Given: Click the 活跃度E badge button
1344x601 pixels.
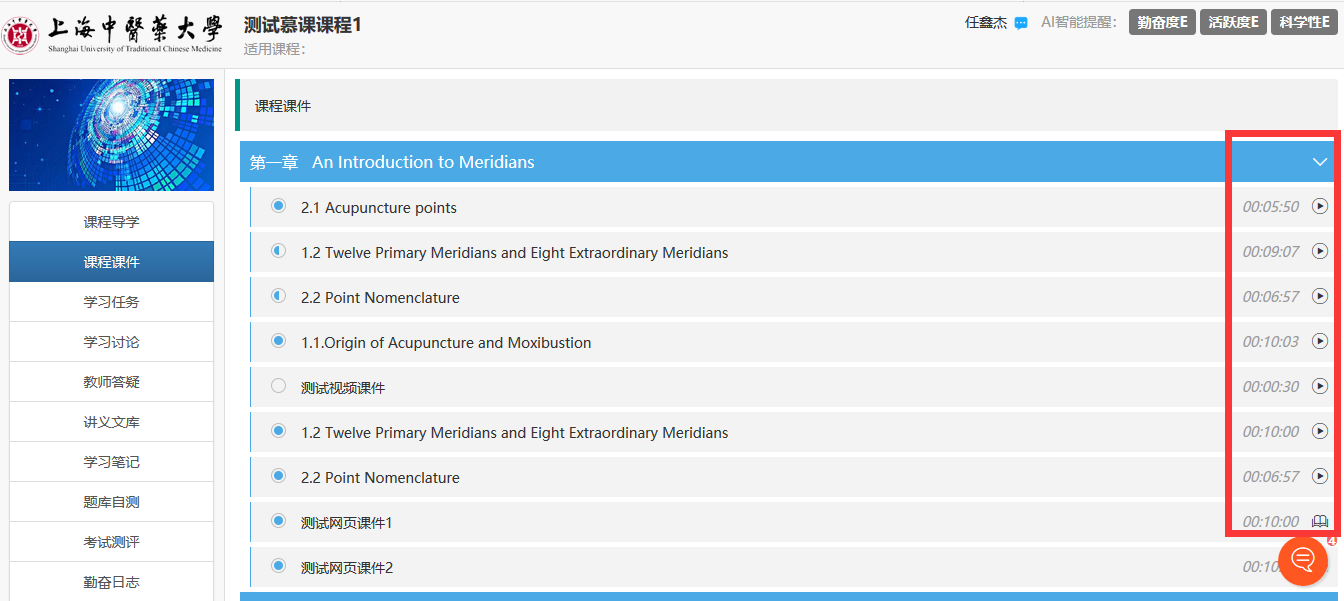Looking at the screenshot, I should click(1233, 22).
